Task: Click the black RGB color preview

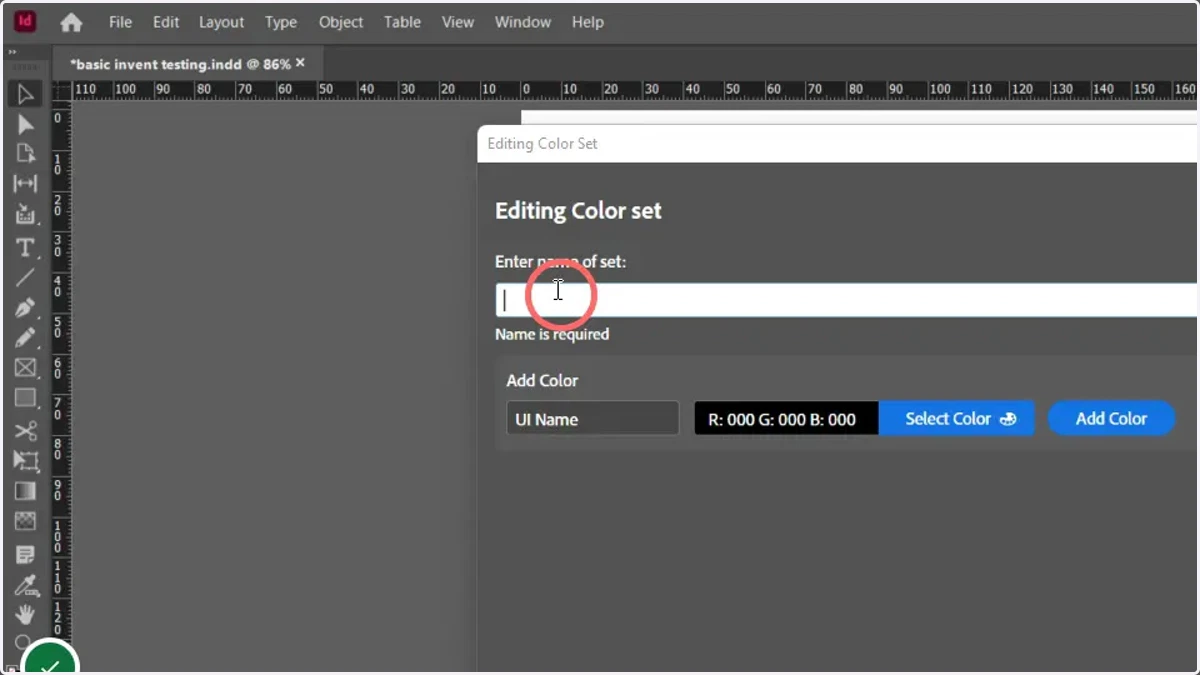Action: [x=786, y=419]
